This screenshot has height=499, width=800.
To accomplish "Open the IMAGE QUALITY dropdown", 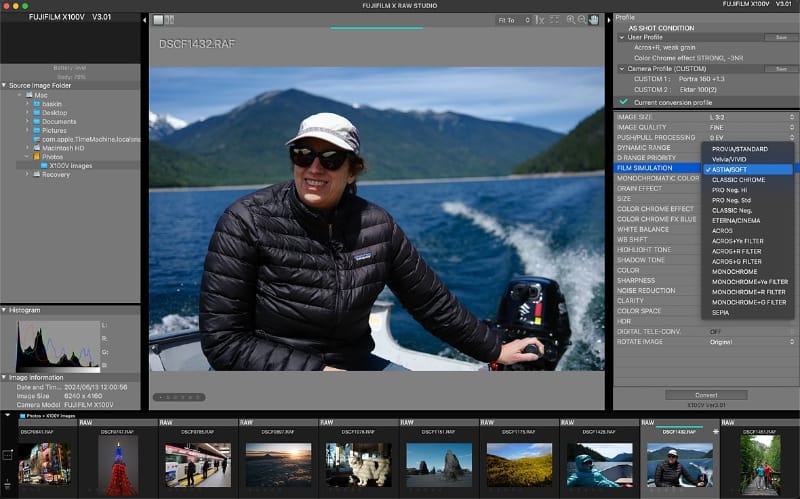I will click(751, 127).
